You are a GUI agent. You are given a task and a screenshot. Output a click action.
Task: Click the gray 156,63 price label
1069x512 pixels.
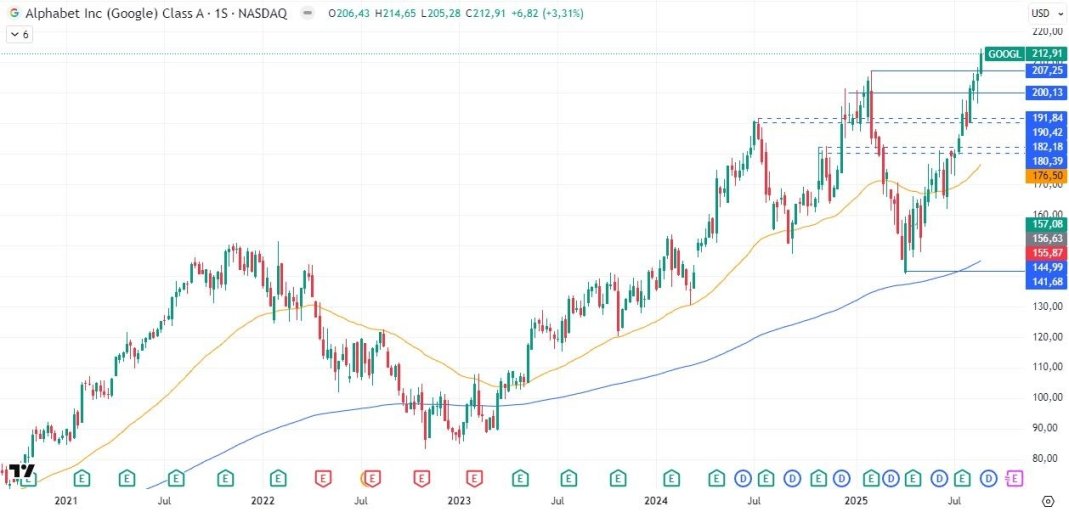point(1047,238)
